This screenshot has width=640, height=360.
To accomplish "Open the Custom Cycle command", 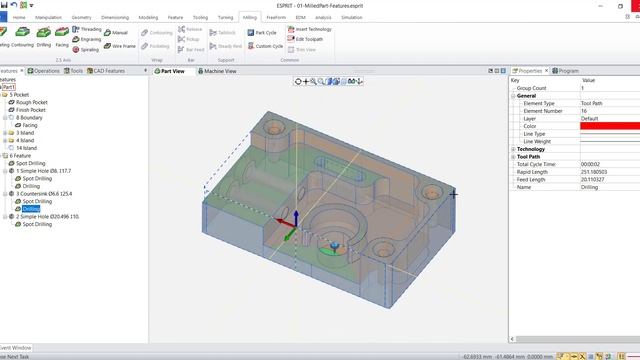I will [265, 46].
